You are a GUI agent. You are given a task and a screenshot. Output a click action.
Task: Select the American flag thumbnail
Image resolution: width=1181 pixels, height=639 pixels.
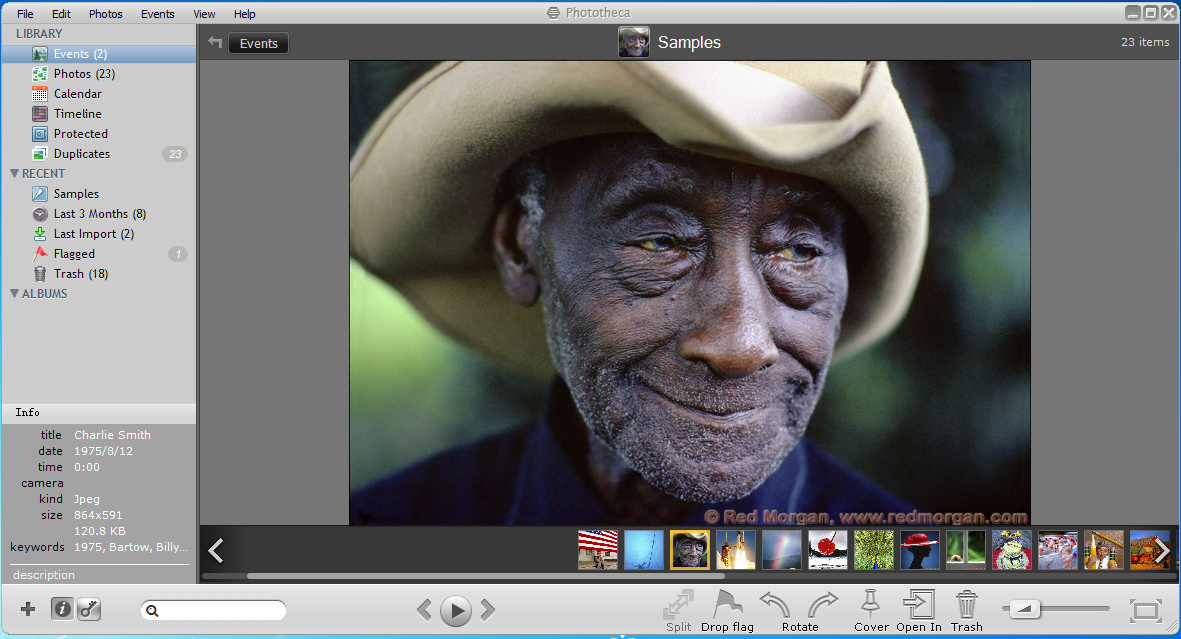pyautogui.click(x=597, y=550)
